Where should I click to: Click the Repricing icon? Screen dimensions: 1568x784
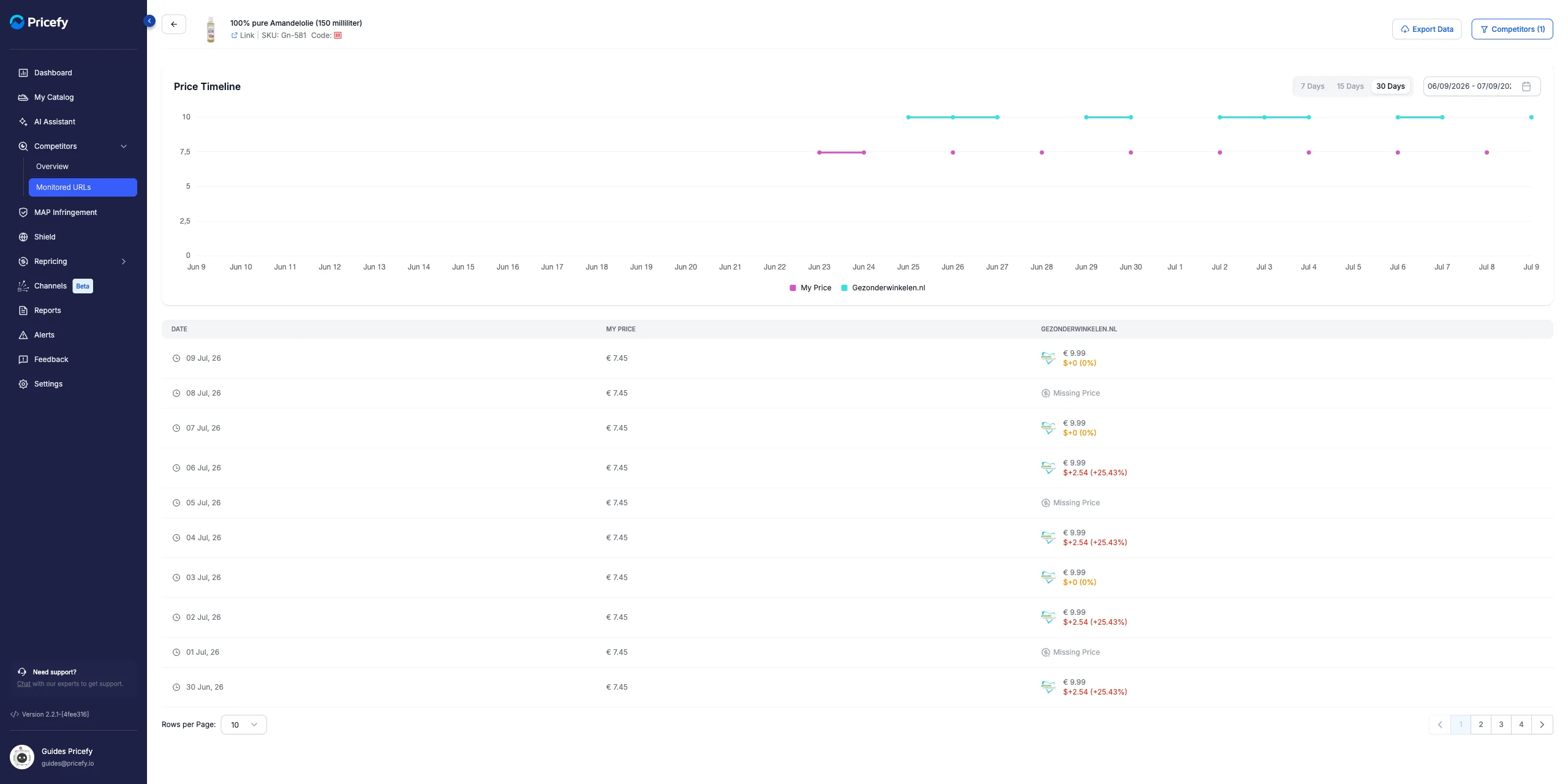pos(23,262)
